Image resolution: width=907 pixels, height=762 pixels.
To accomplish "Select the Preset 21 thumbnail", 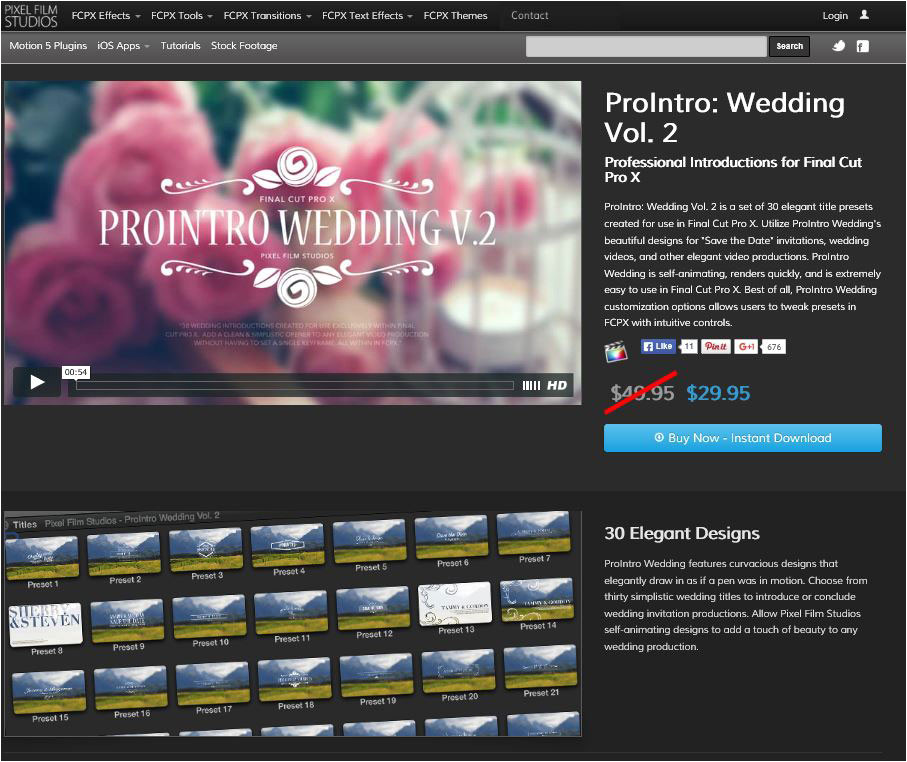I will [x=540, y=667].
